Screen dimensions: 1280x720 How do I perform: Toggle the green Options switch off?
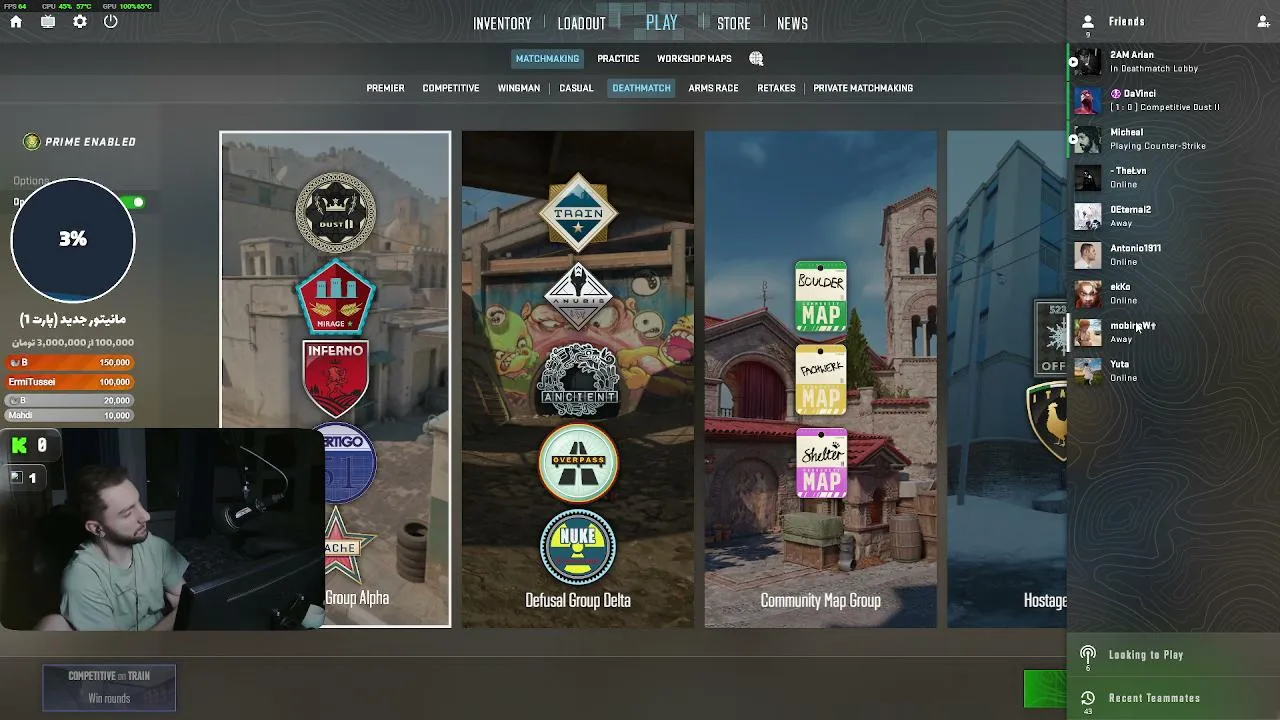tap(134, 202)
